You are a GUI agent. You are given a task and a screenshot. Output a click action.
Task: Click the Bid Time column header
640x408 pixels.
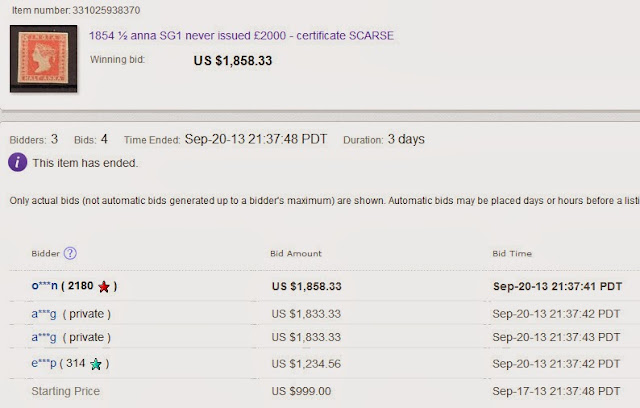point(513,254)
